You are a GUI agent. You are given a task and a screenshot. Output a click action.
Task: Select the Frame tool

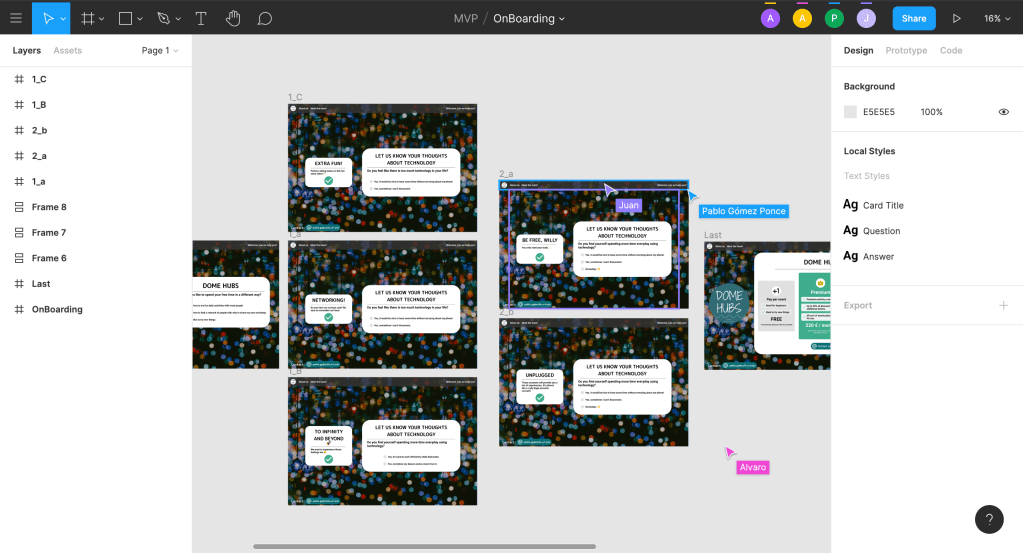point(88,18)
